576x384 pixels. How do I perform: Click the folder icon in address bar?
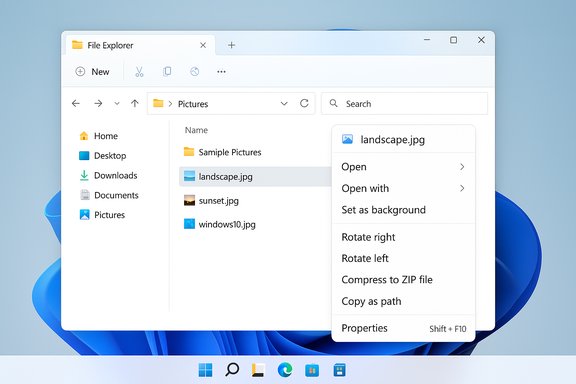158,103
